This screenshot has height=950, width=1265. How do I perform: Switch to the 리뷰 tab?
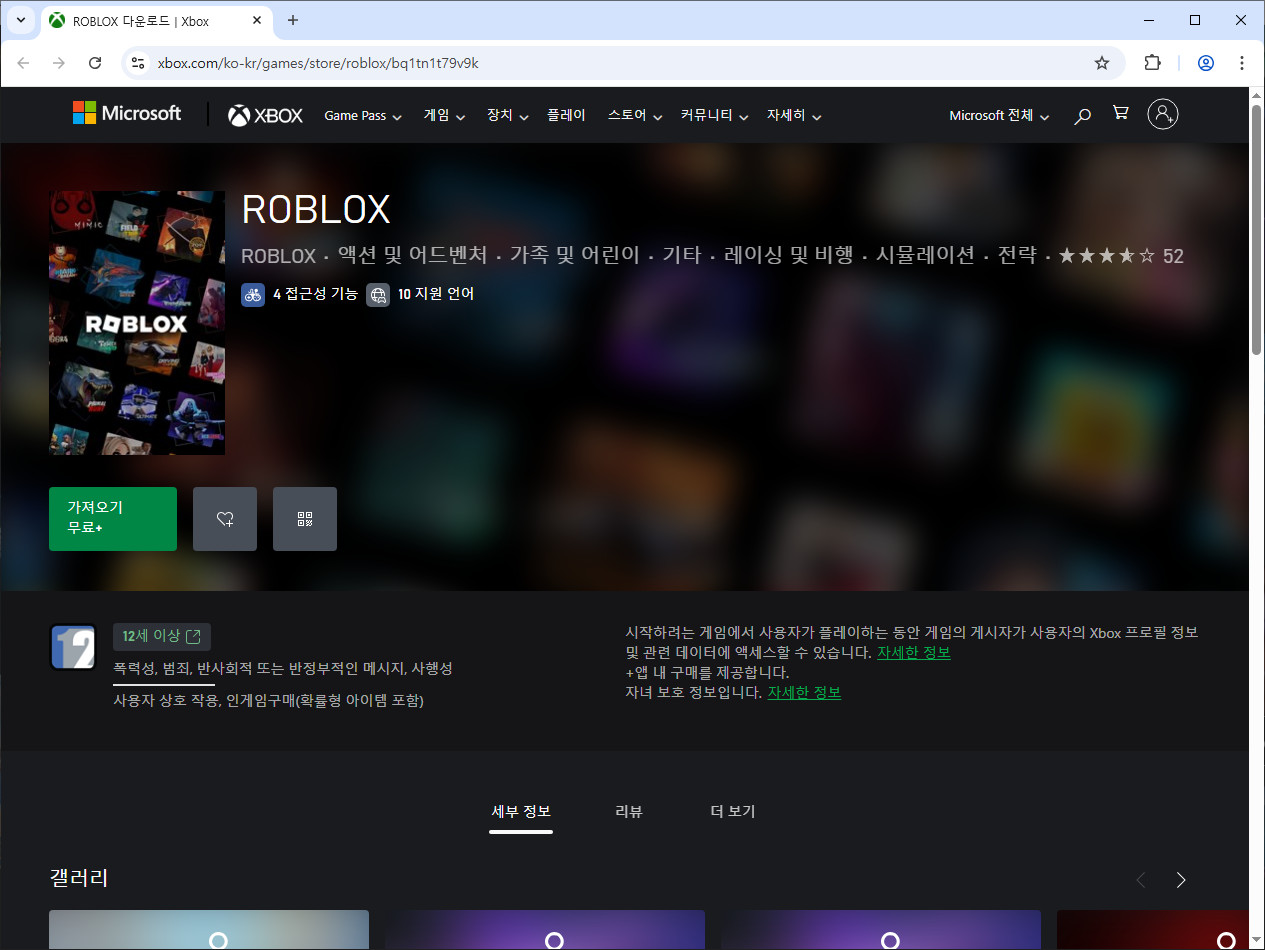coord(629,812)
